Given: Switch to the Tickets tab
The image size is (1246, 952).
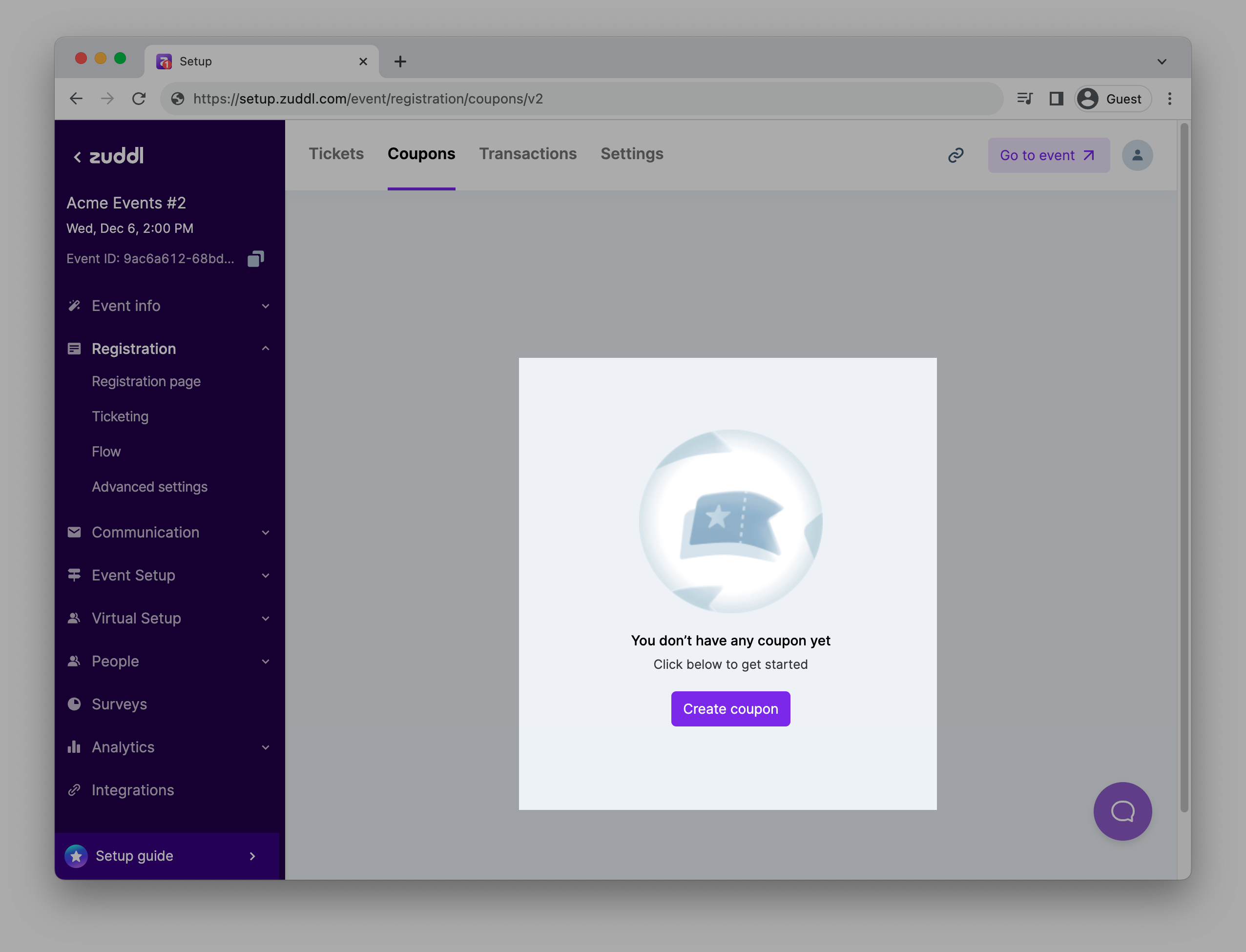Looking at the screenshot, I should point(336,154).
